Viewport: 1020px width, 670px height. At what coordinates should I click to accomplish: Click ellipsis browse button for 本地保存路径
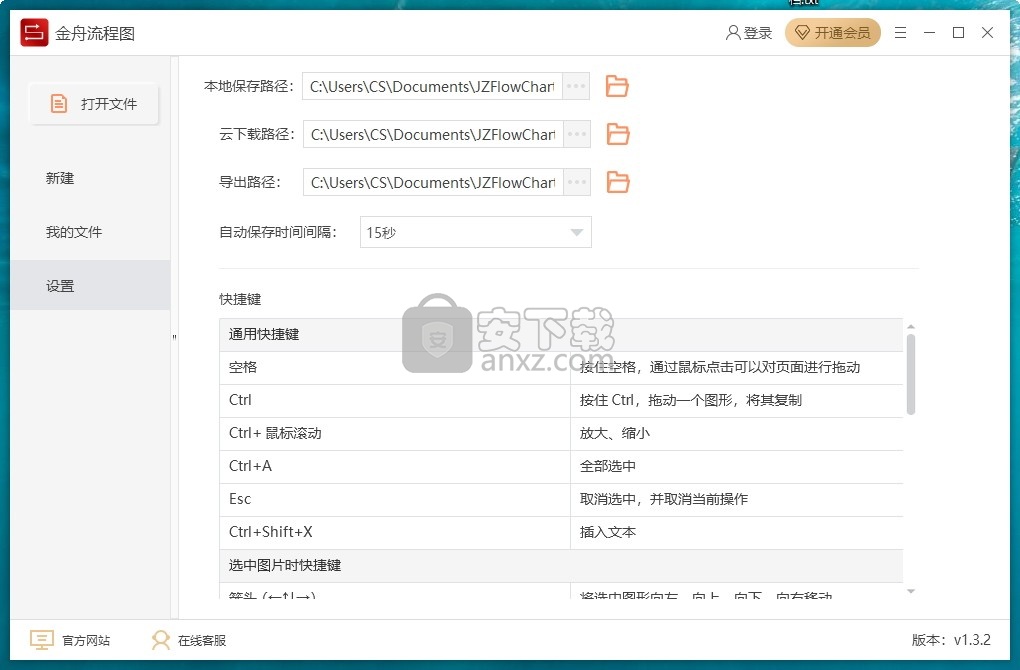[576, 86]
